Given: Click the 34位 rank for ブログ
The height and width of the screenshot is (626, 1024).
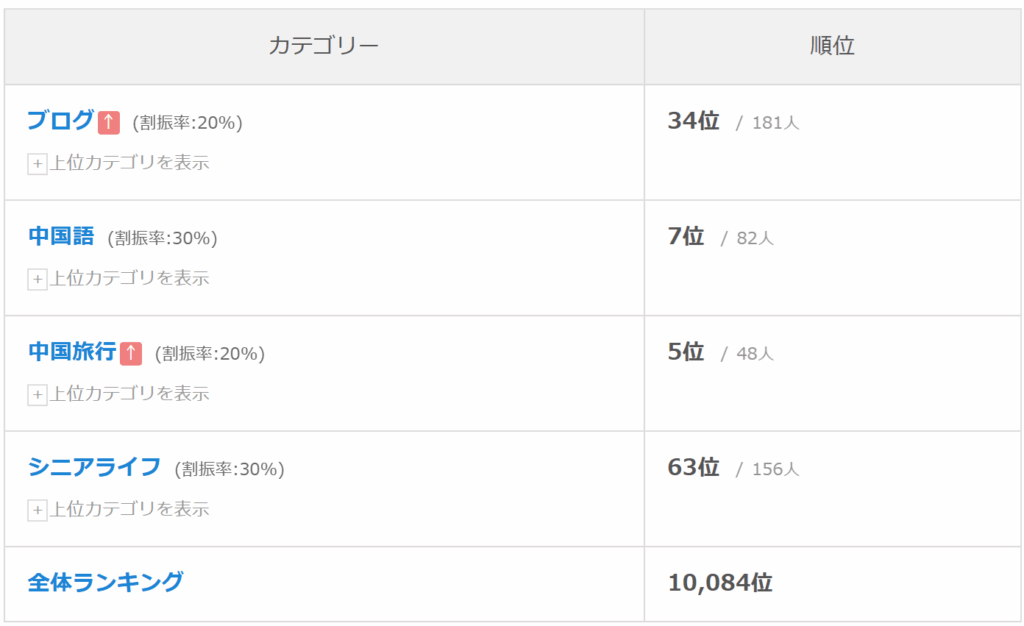Looking at the screenshot, I should click(693, 121).
